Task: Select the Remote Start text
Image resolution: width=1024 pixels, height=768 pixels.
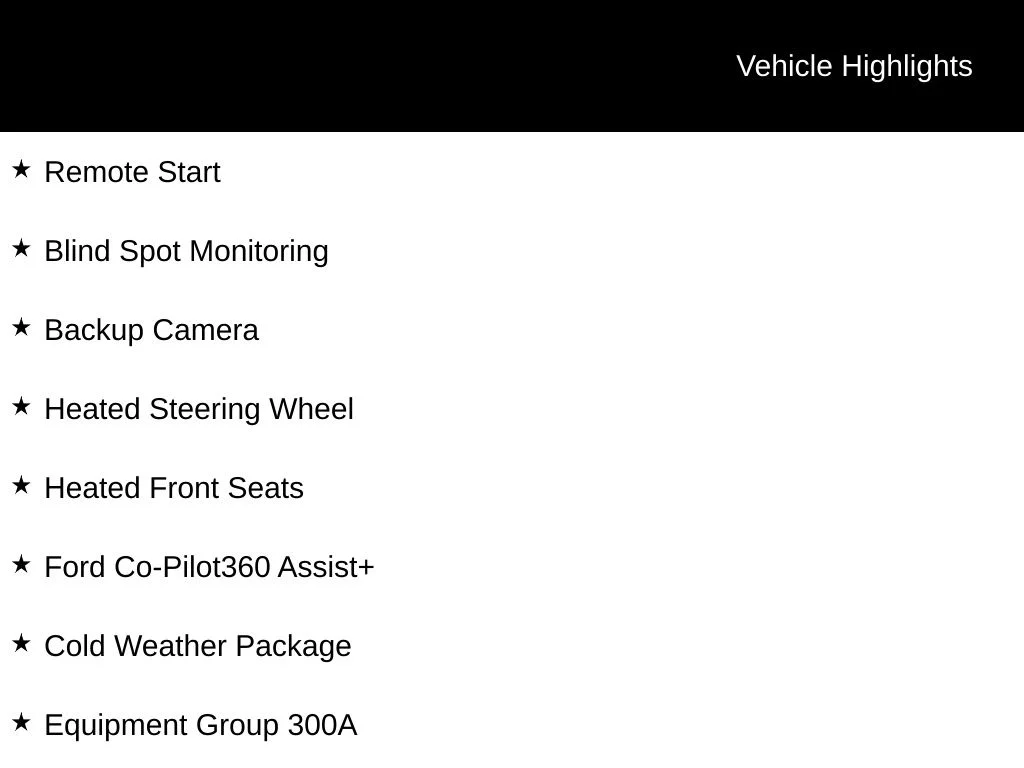Action: tap(133, 172)
